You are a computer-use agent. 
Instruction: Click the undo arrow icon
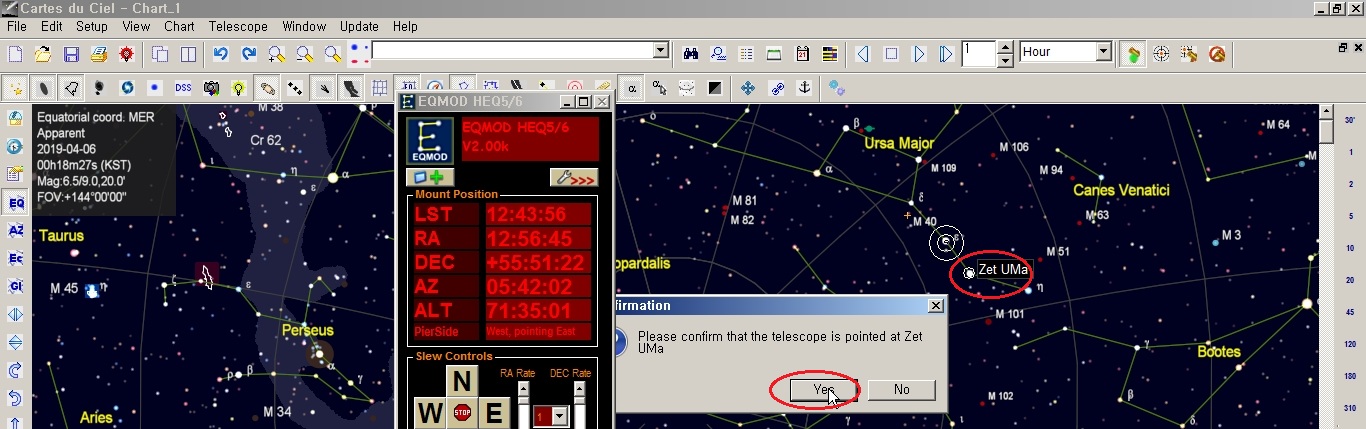point(220,53)
